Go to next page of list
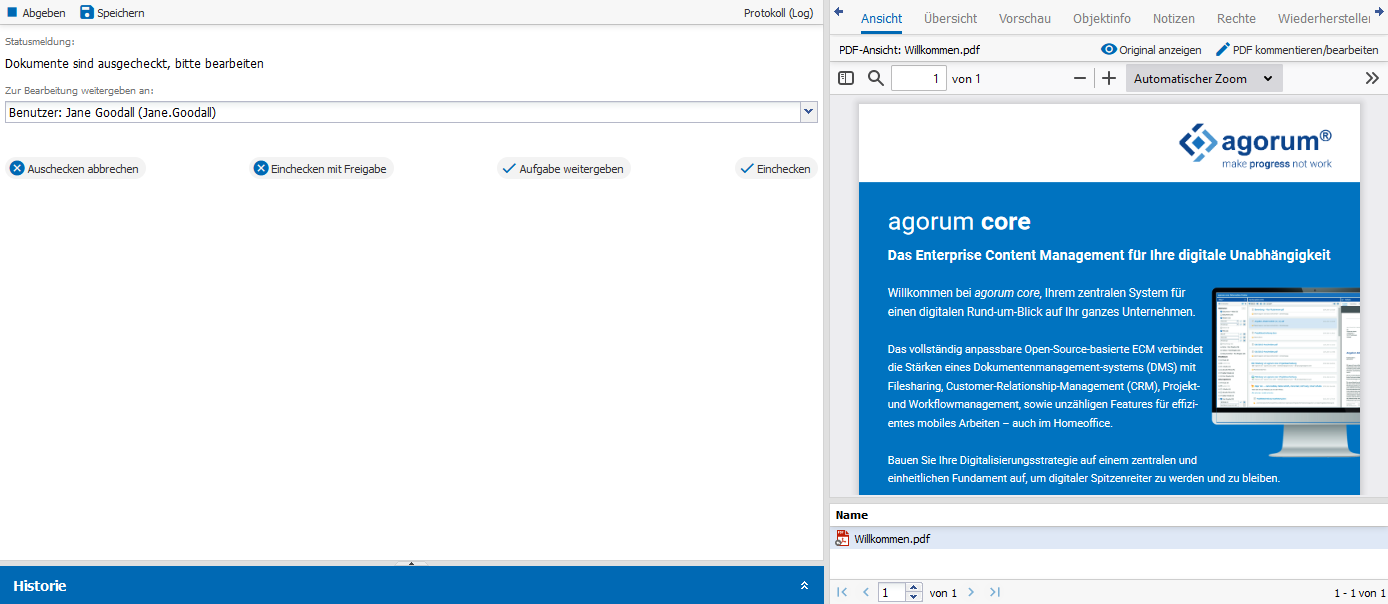Viewport: 1388px width, 604px height. point(970,593)
